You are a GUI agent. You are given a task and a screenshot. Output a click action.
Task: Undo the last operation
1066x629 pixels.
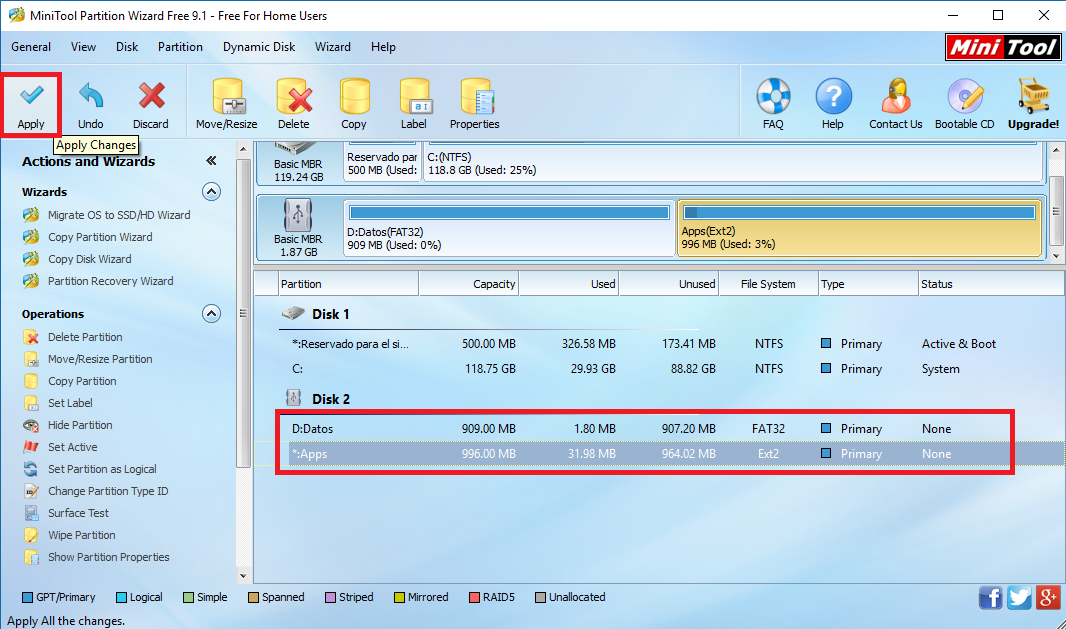pyautogui.click(x=90, y=105)
